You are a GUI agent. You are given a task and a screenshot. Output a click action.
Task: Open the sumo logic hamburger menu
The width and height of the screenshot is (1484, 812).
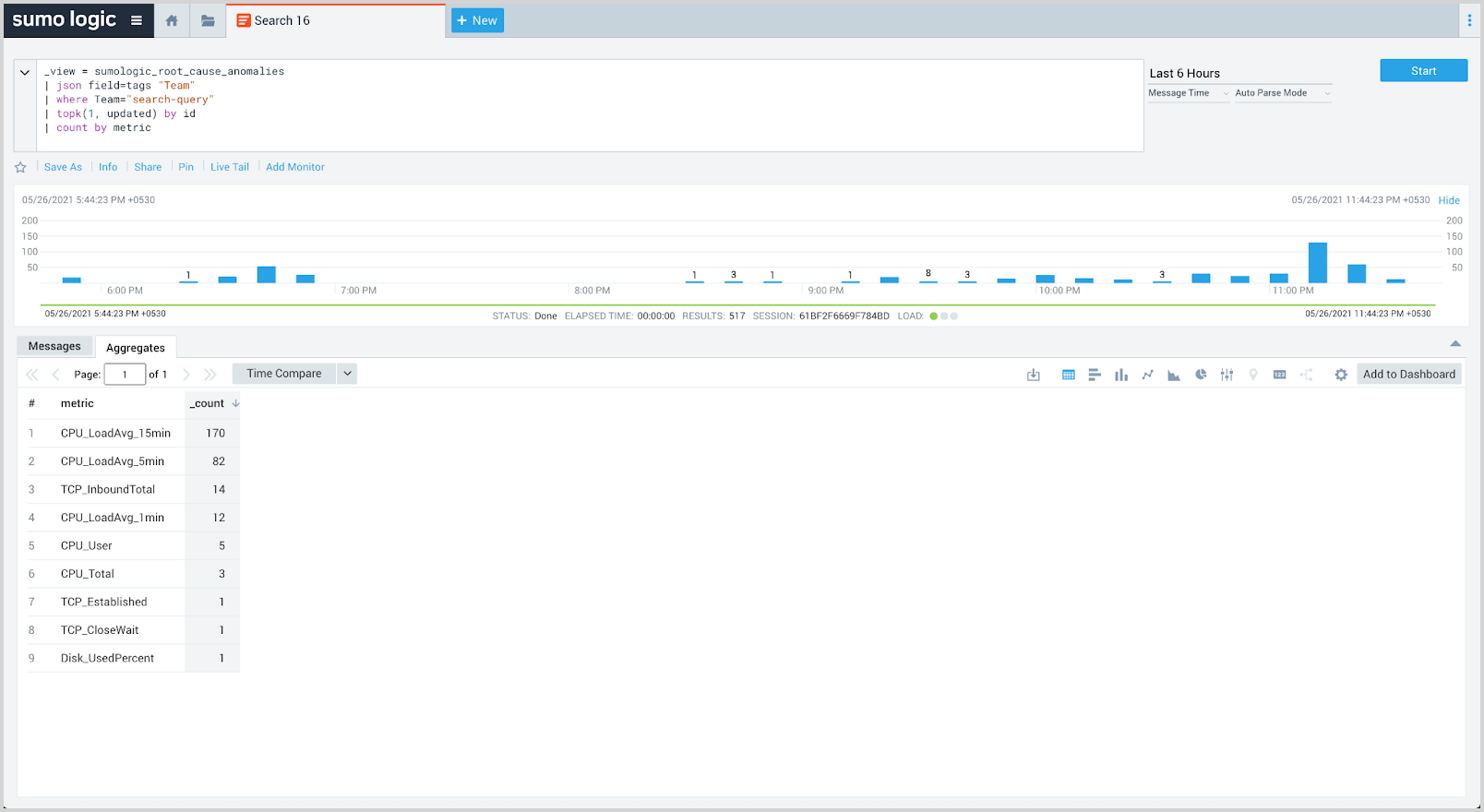click(137, 20)
